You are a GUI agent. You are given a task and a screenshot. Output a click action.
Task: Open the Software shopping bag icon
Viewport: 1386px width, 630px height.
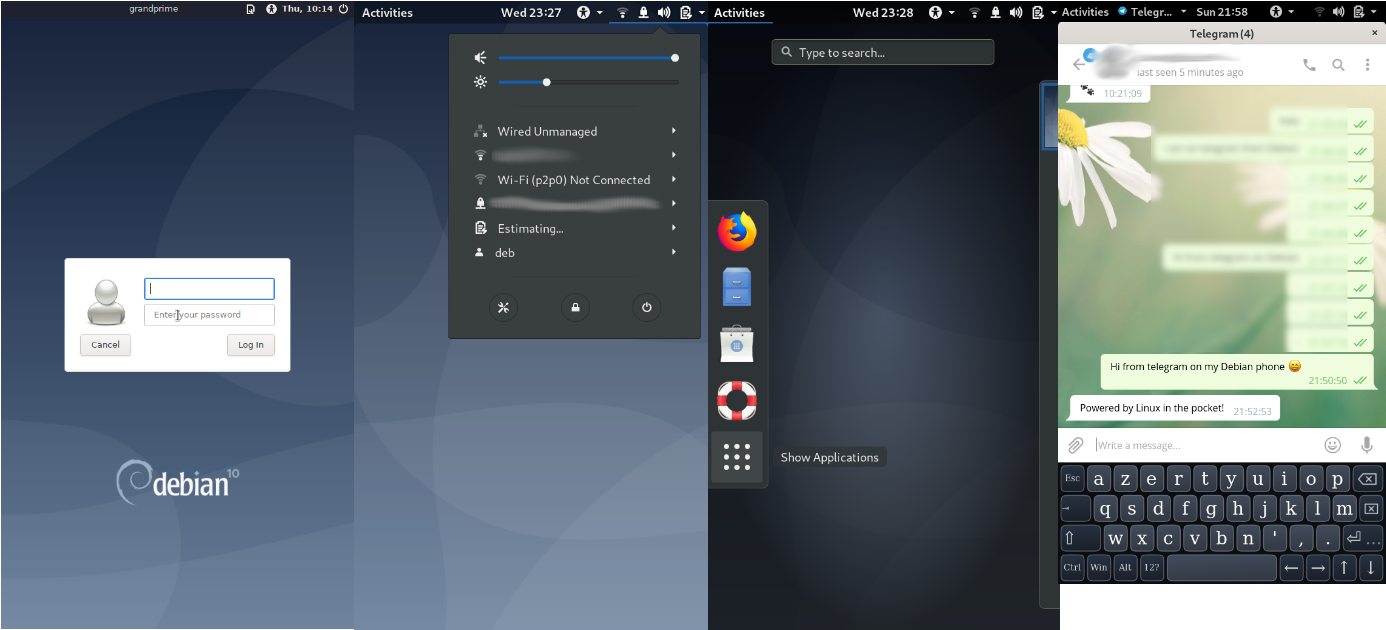click(737, 344)
